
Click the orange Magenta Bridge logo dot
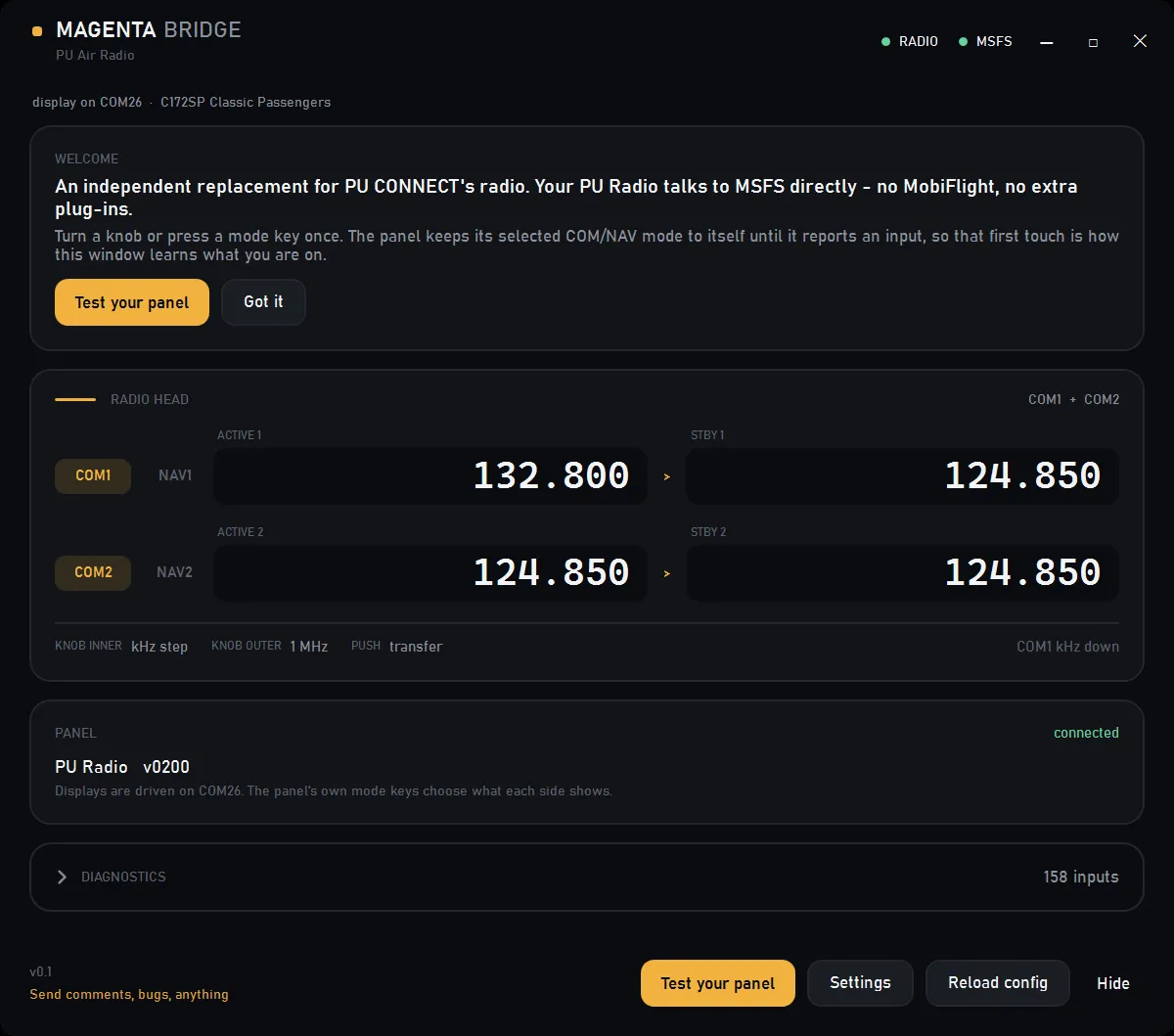point(37,31)
